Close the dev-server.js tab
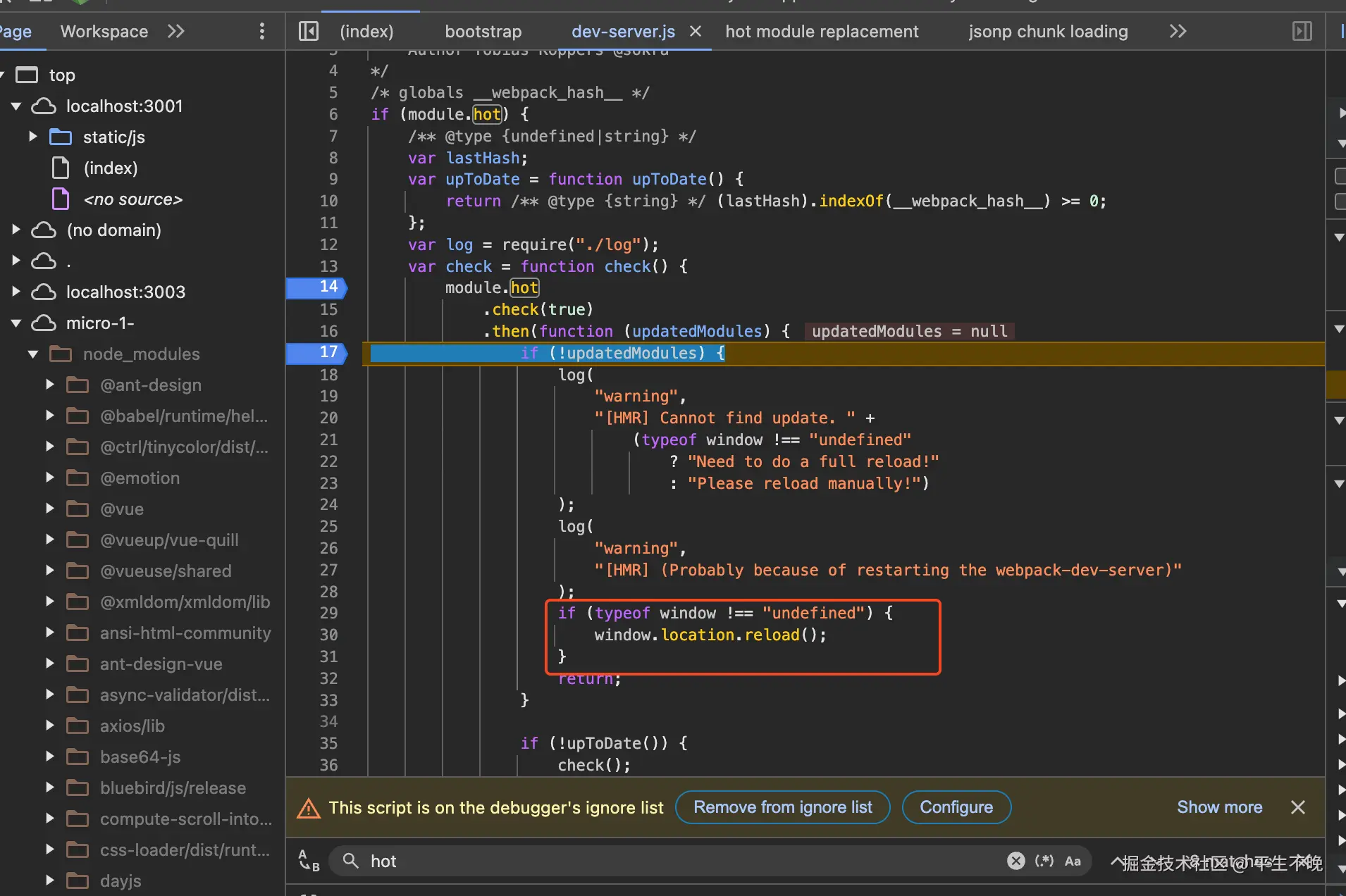 696,31
